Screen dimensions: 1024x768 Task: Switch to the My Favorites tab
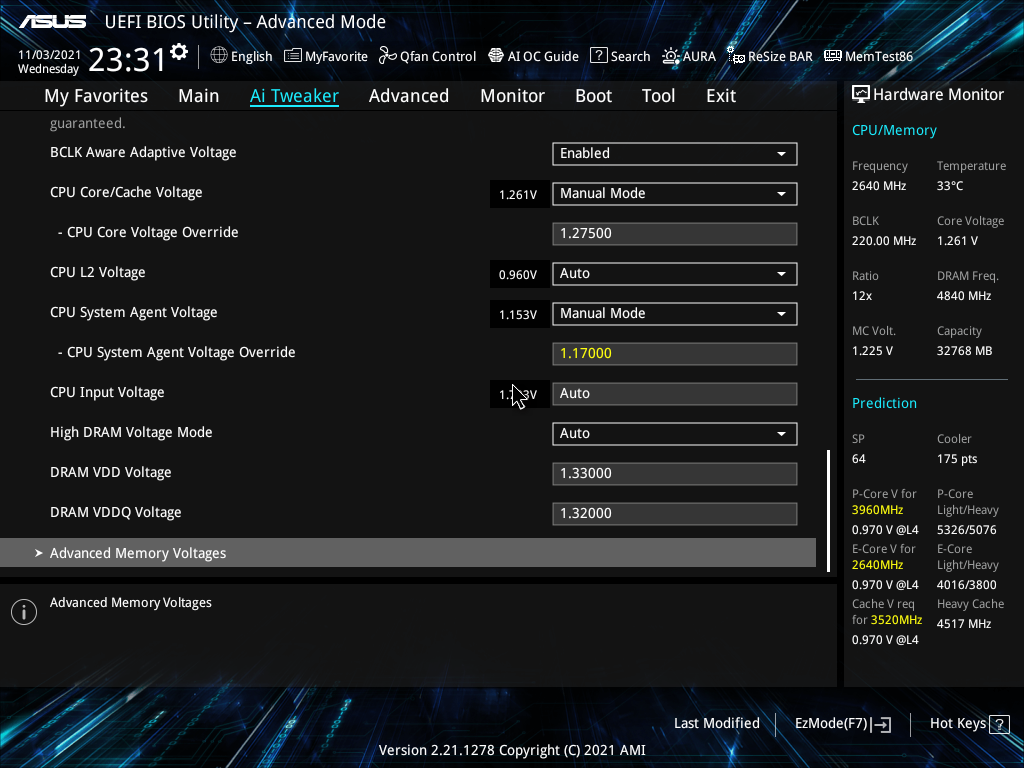tap(96, 96)
